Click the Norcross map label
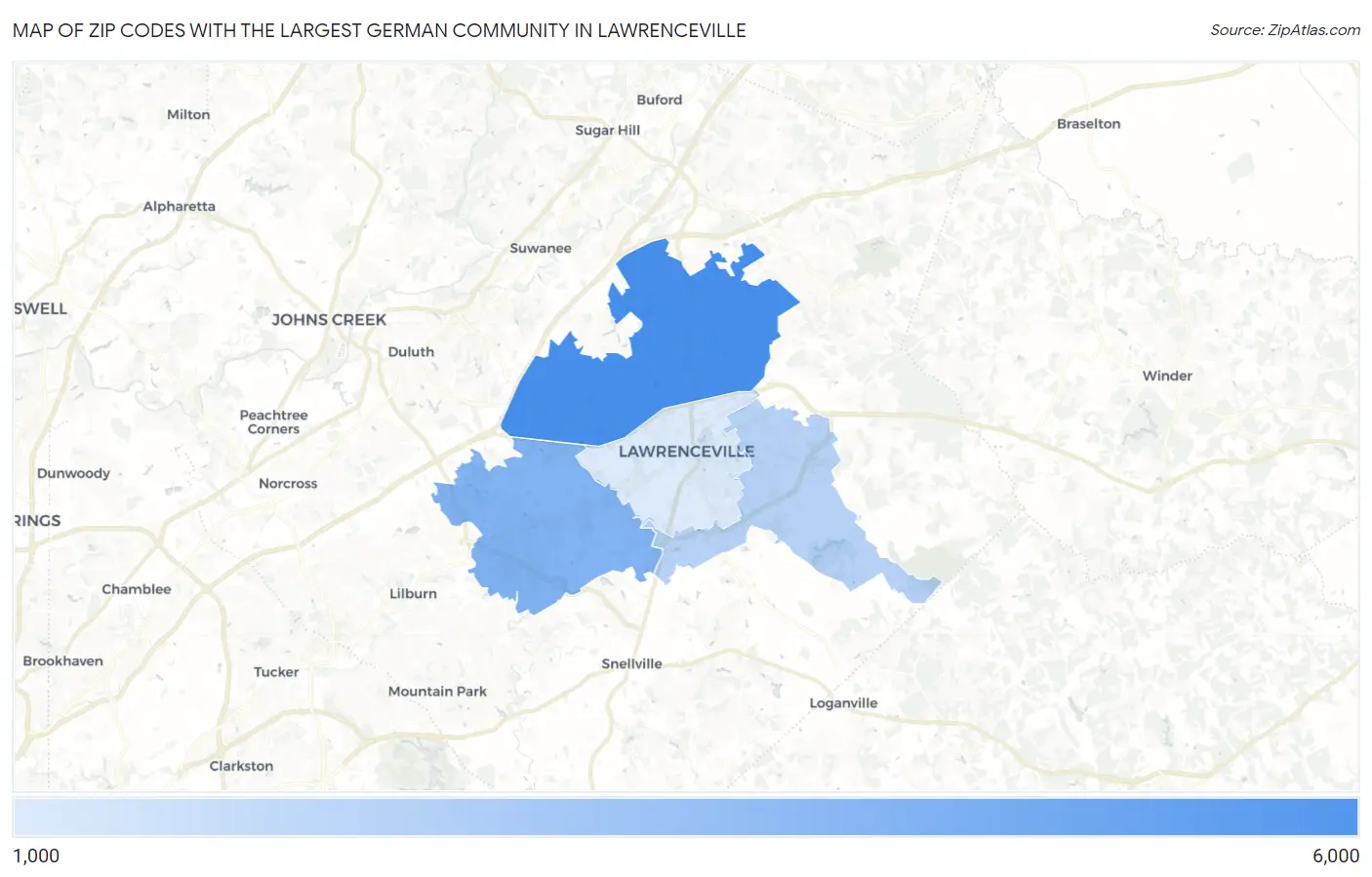The width and height of the screenshot is (1372, 877). click(x=288, y=484)
